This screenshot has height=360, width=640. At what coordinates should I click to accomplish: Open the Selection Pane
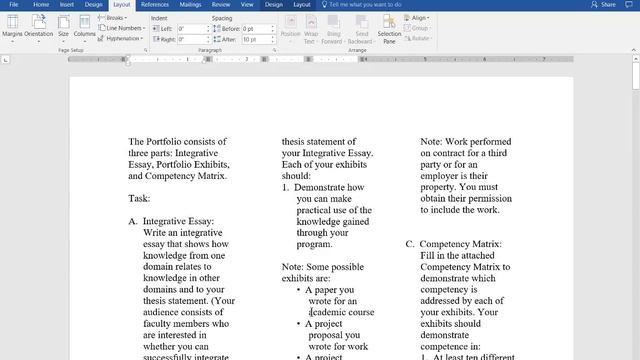coord(389,29)
